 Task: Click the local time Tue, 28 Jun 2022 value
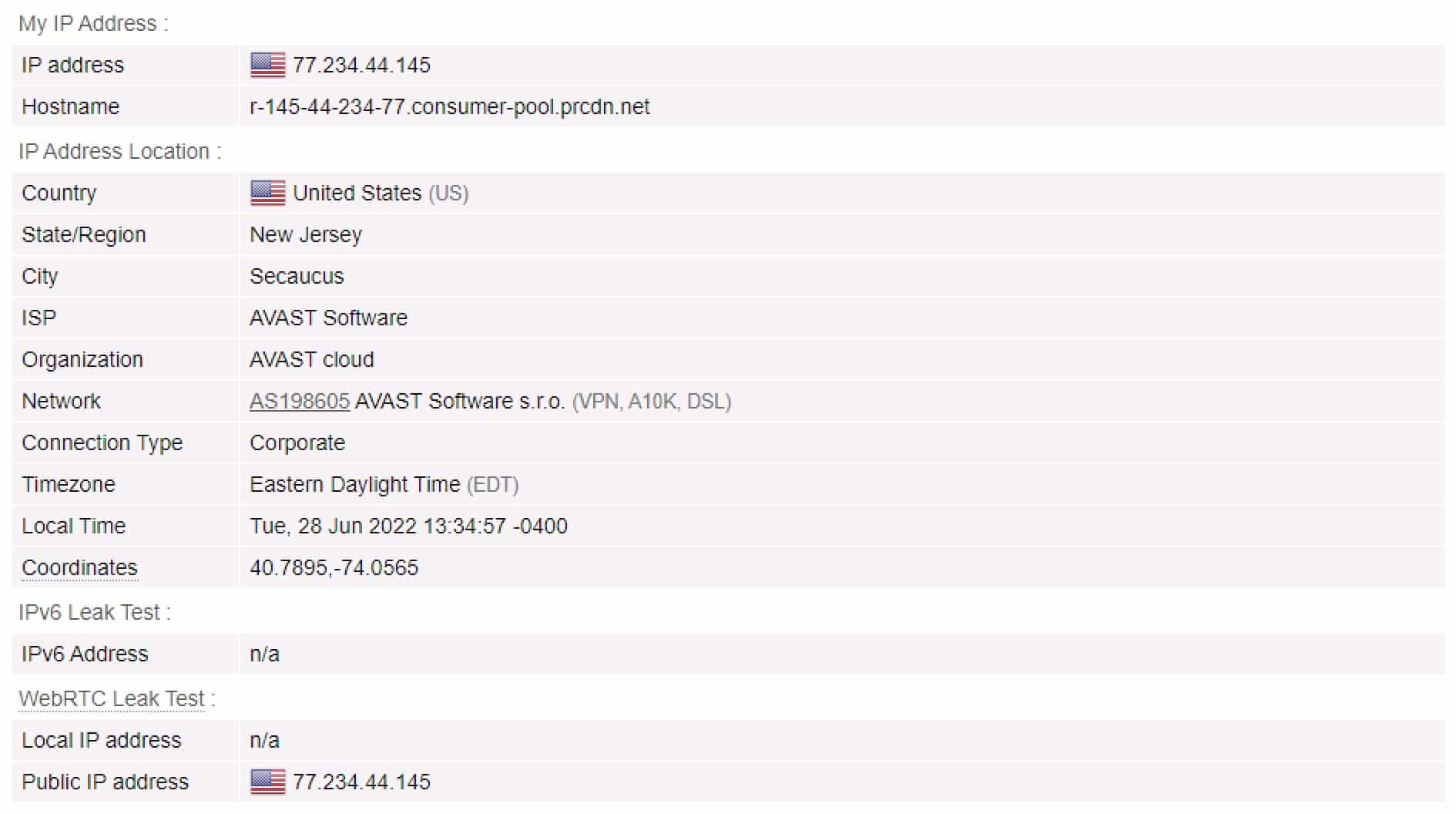coord(408,526)
